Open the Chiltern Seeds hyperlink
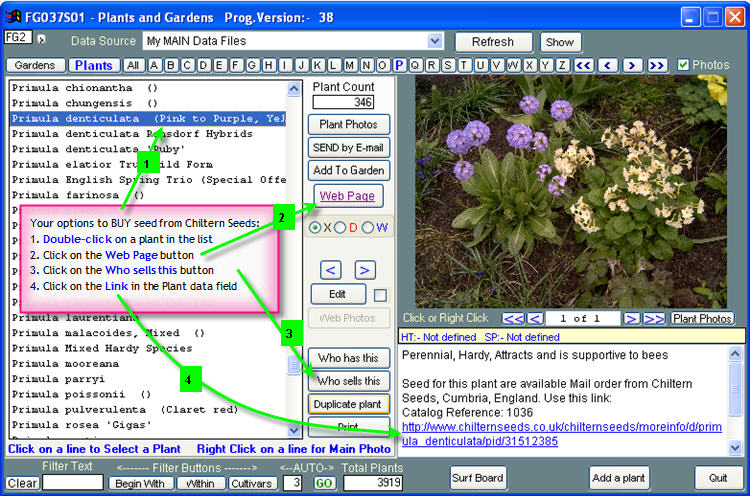The height and width of the screenshot is (496, 750). click(562, 434)
